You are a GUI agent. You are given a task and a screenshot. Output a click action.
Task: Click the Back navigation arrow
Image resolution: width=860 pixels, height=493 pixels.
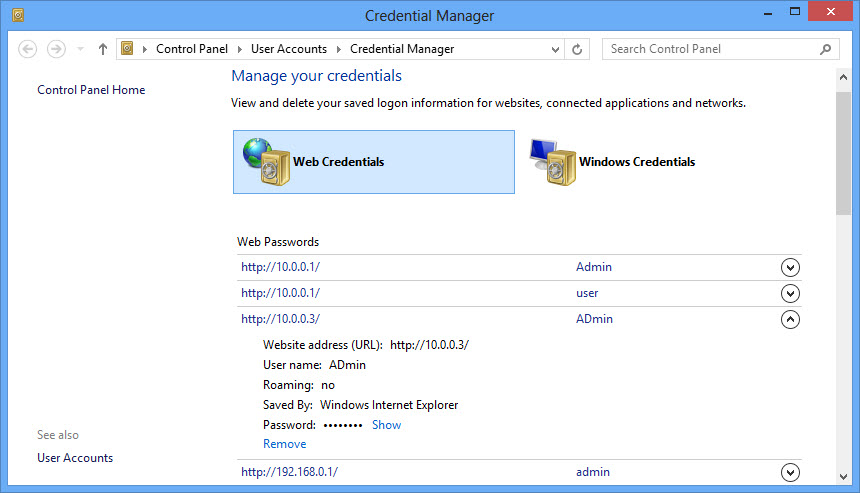[x=27, y=49]
